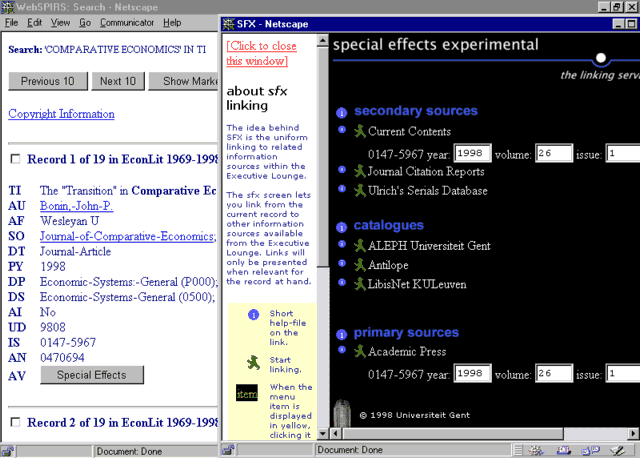Click green figure icon beside Ulrich's Serials Database

tap(360, 190)
